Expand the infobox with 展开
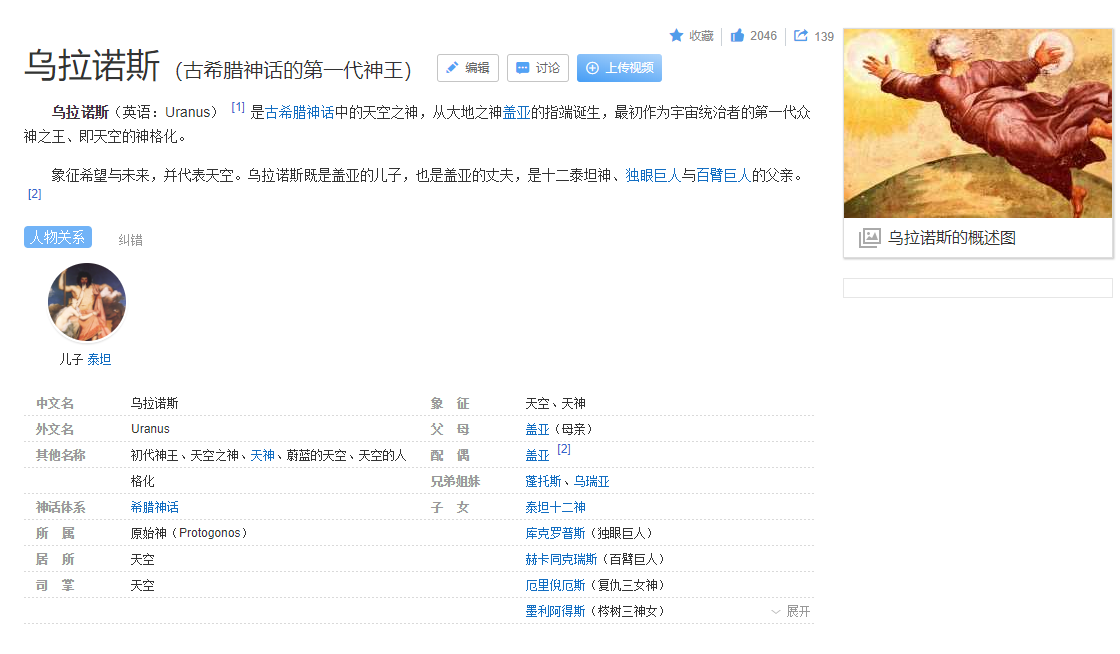Image resolution: width=1120 pixels, height=654 pixels. 791,611
